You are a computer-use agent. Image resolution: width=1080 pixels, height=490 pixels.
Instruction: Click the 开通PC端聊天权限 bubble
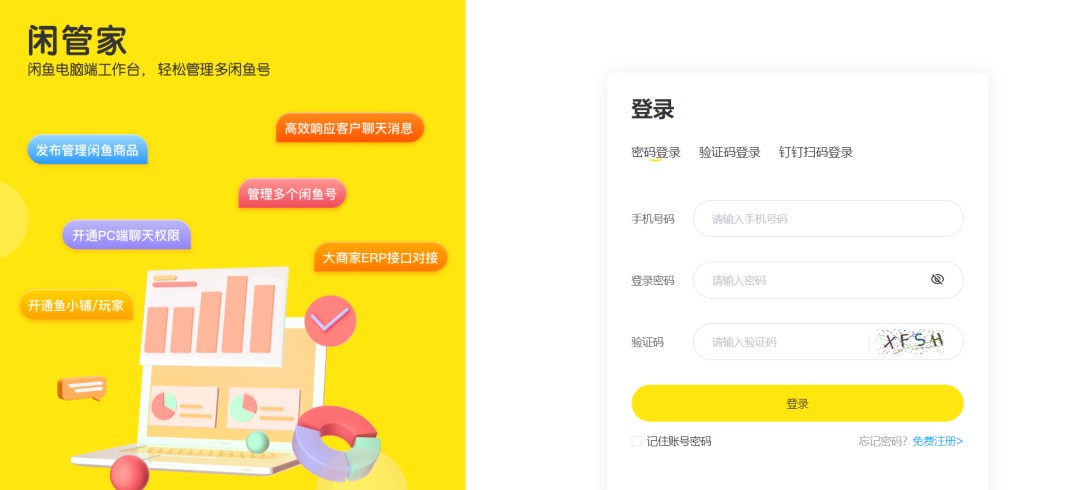pos(126,235)
